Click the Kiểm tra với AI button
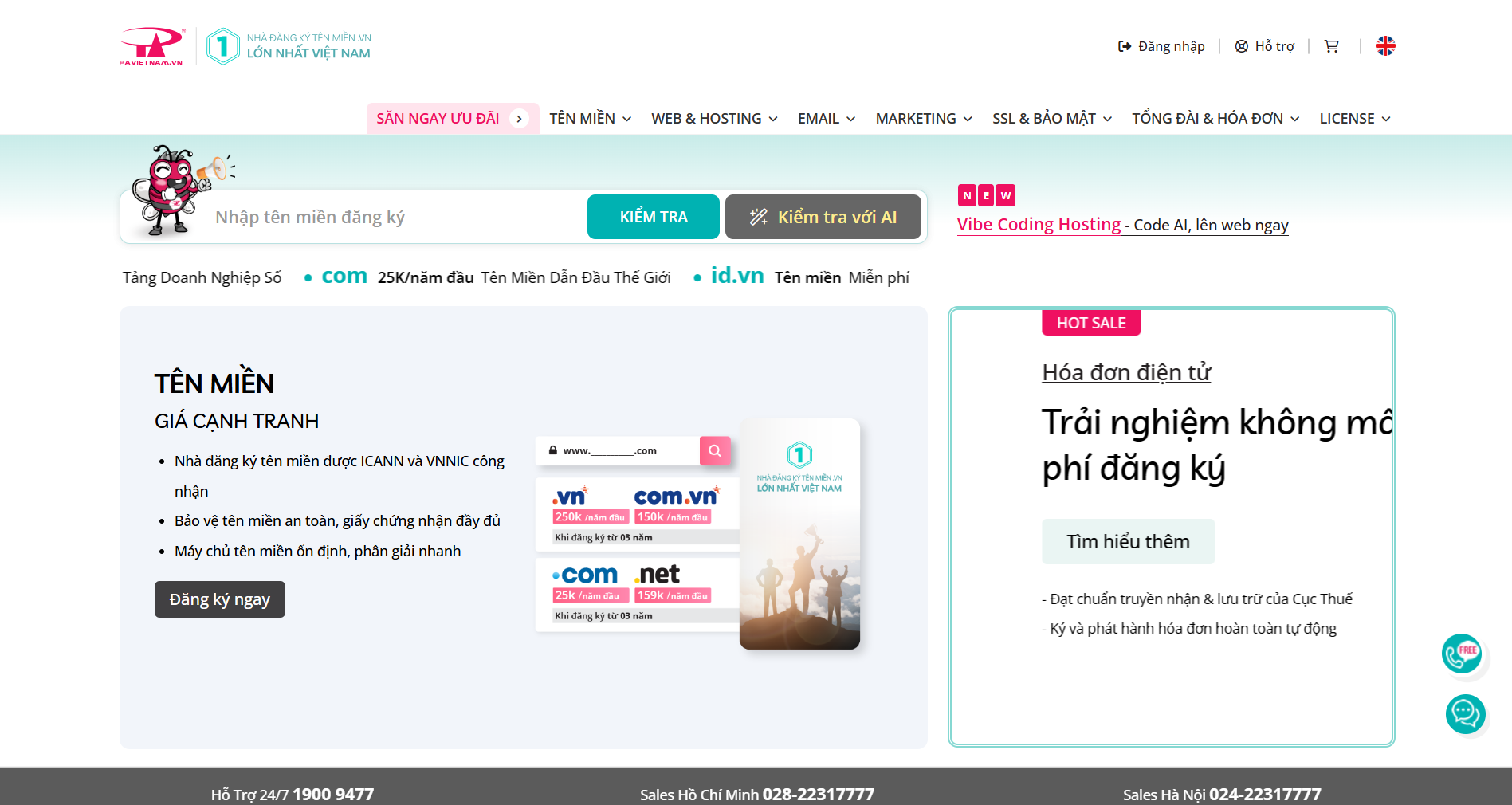This screenshot has height=805, width=1512. coord(823,217)
